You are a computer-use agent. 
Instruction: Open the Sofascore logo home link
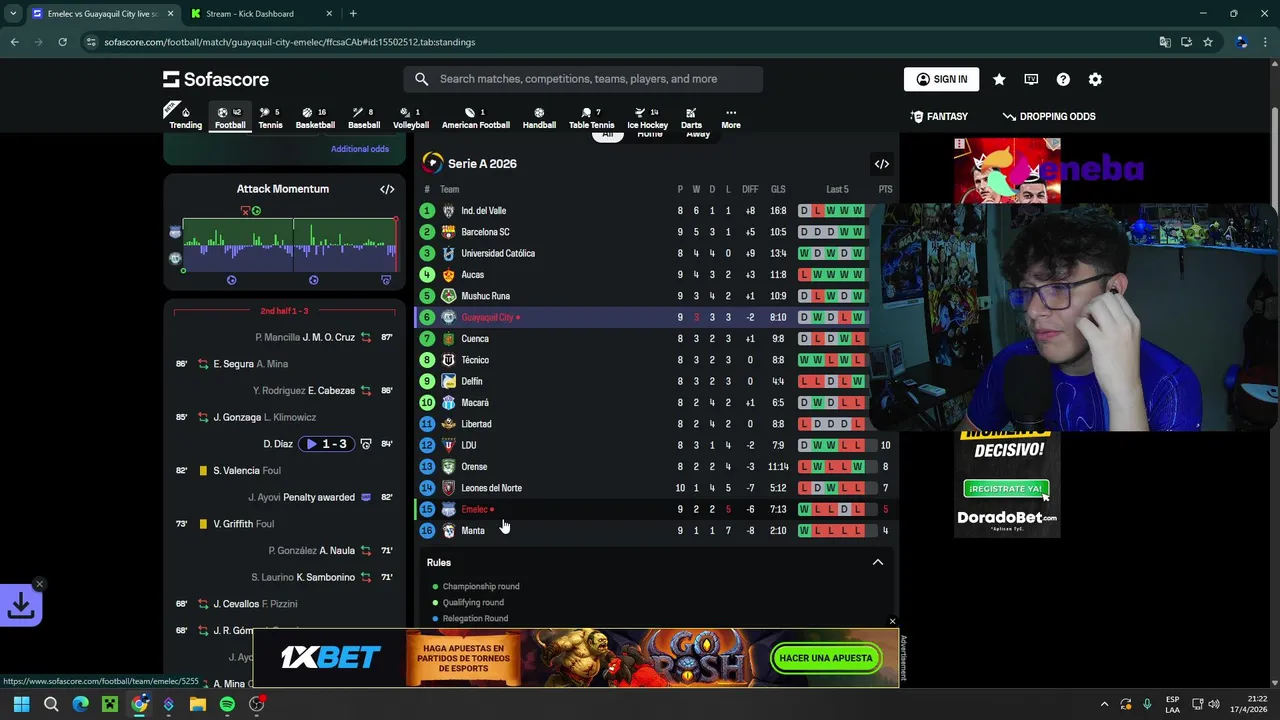216,79
